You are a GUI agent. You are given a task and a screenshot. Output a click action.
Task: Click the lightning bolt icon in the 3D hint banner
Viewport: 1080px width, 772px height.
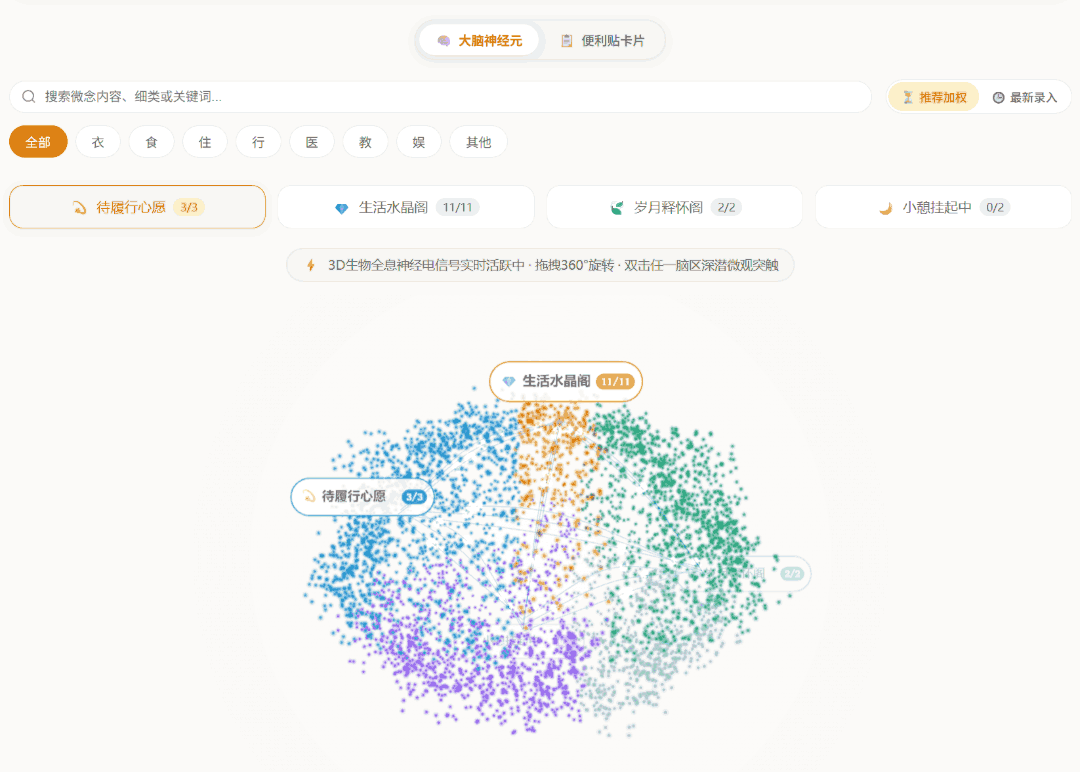(x=311, y=265)
